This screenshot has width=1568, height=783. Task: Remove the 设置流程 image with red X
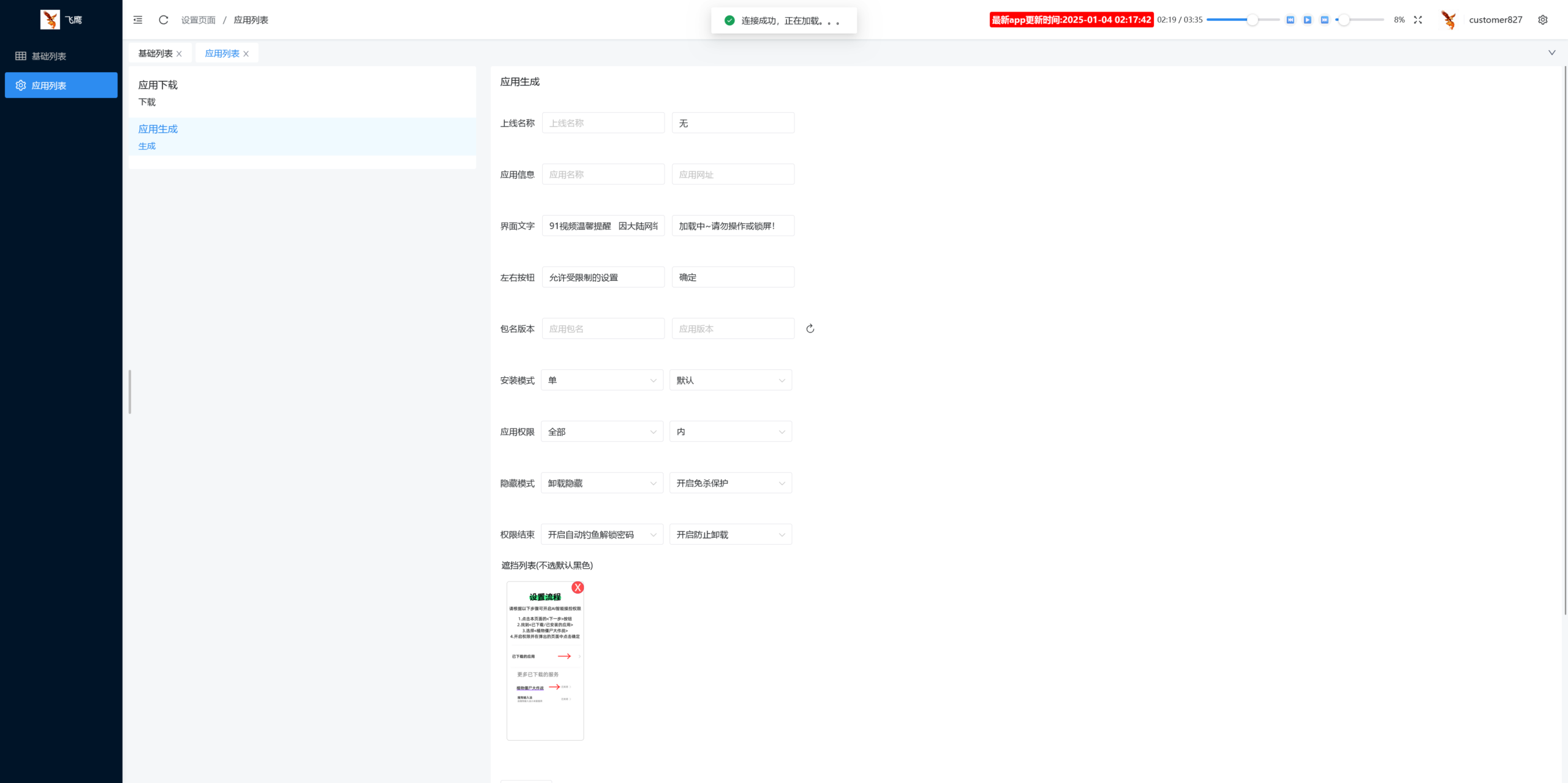click(578, 588)
